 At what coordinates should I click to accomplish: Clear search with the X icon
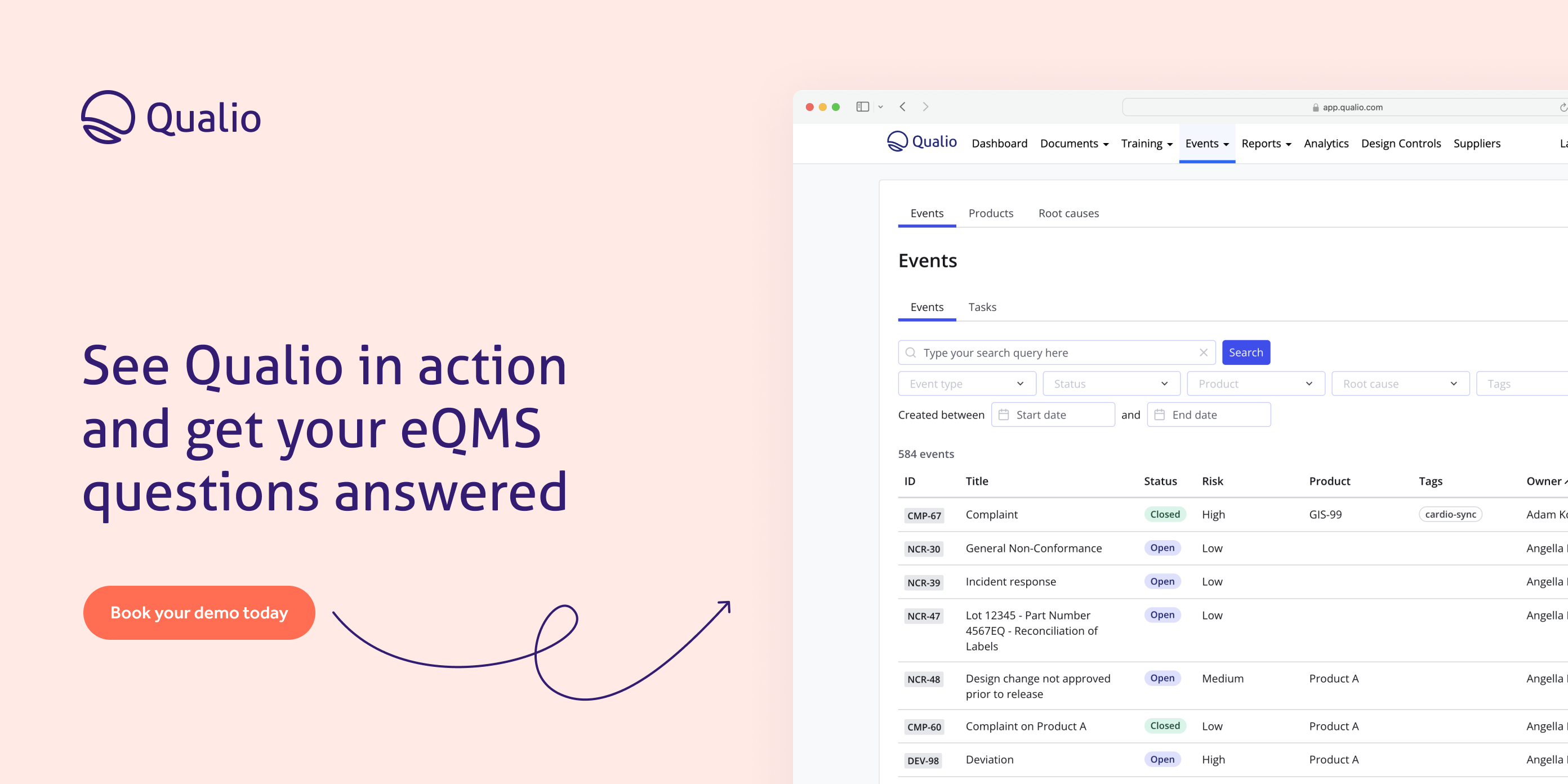1203,353
